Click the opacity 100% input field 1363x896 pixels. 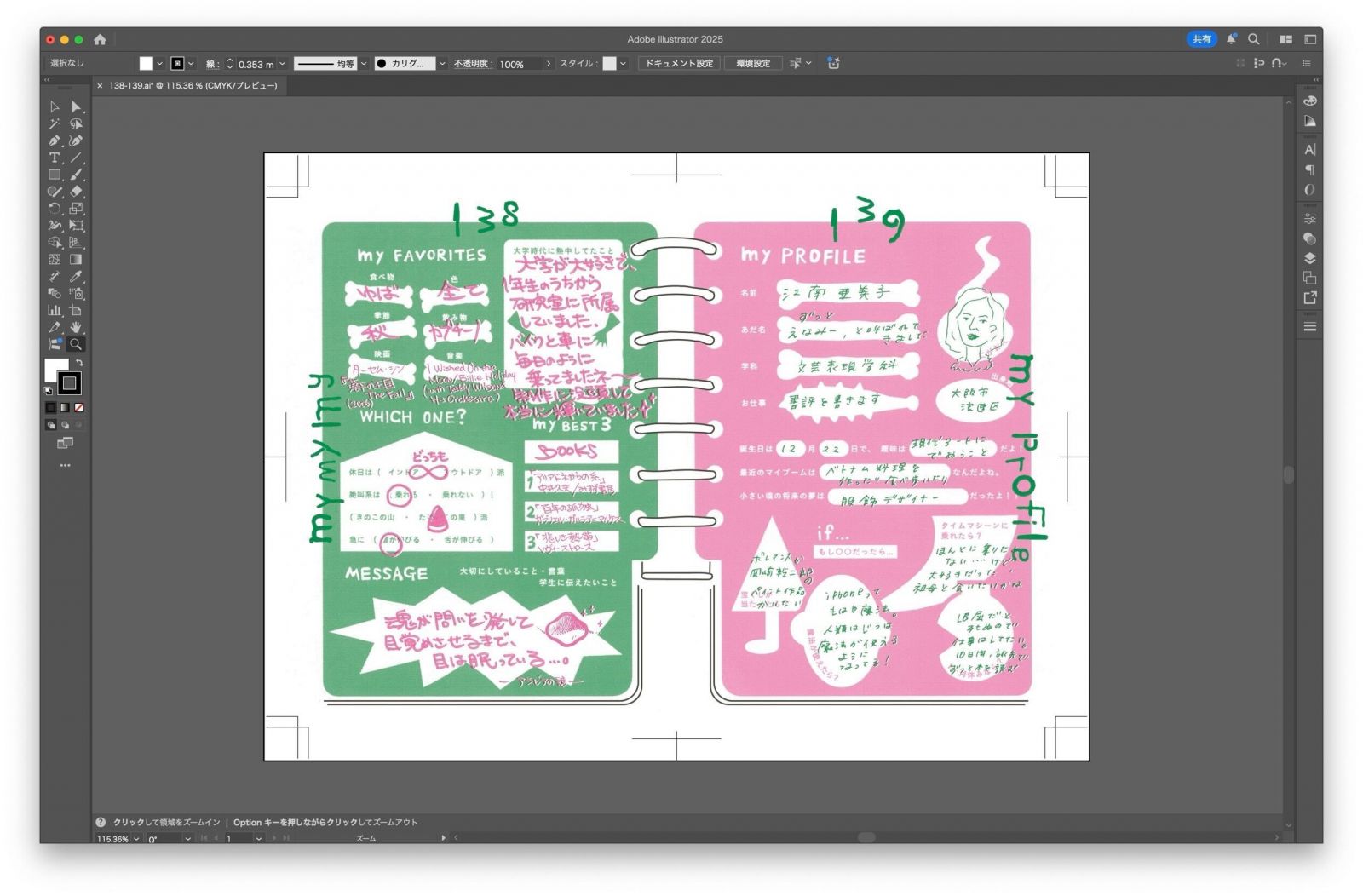518,64
